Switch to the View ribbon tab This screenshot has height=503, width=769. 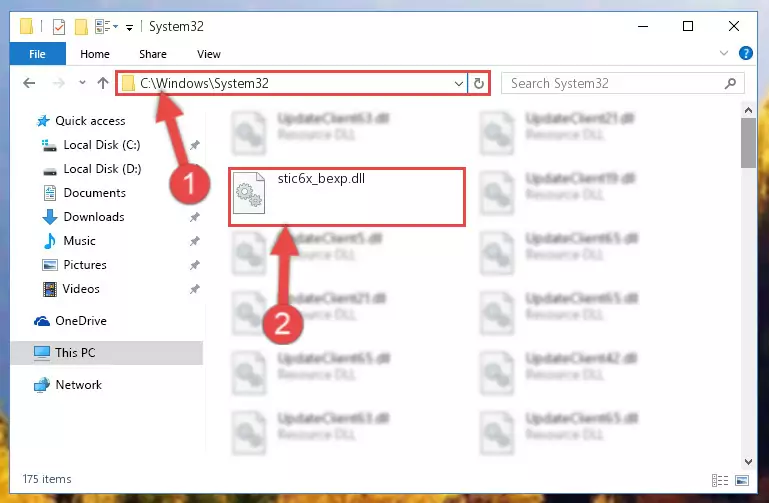(208, 54)
